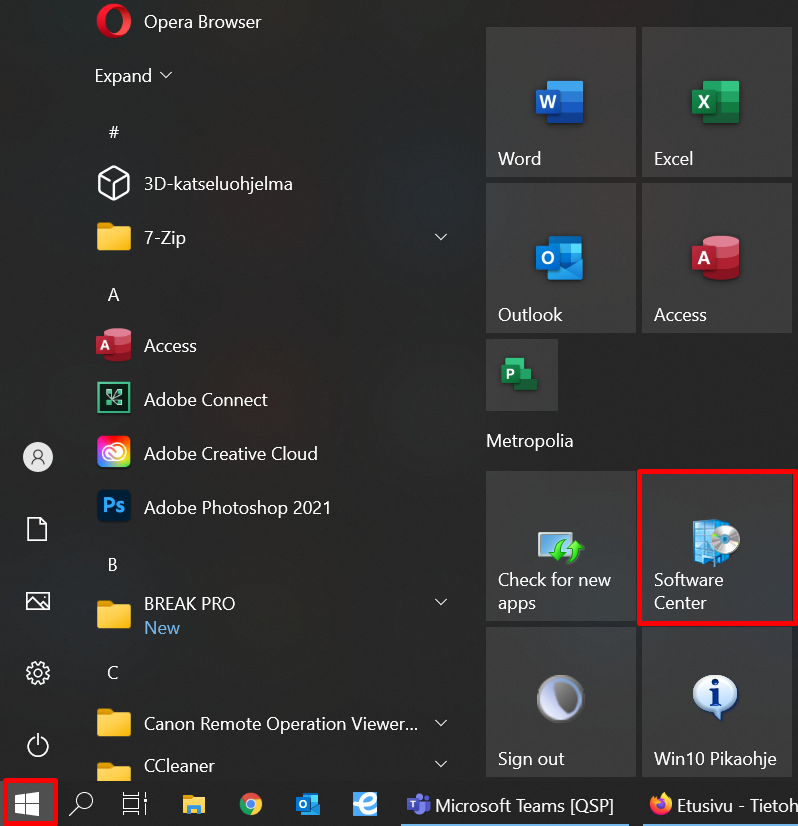
Task: Switch to Firefox Etusivu window
Action: [721, 805]
